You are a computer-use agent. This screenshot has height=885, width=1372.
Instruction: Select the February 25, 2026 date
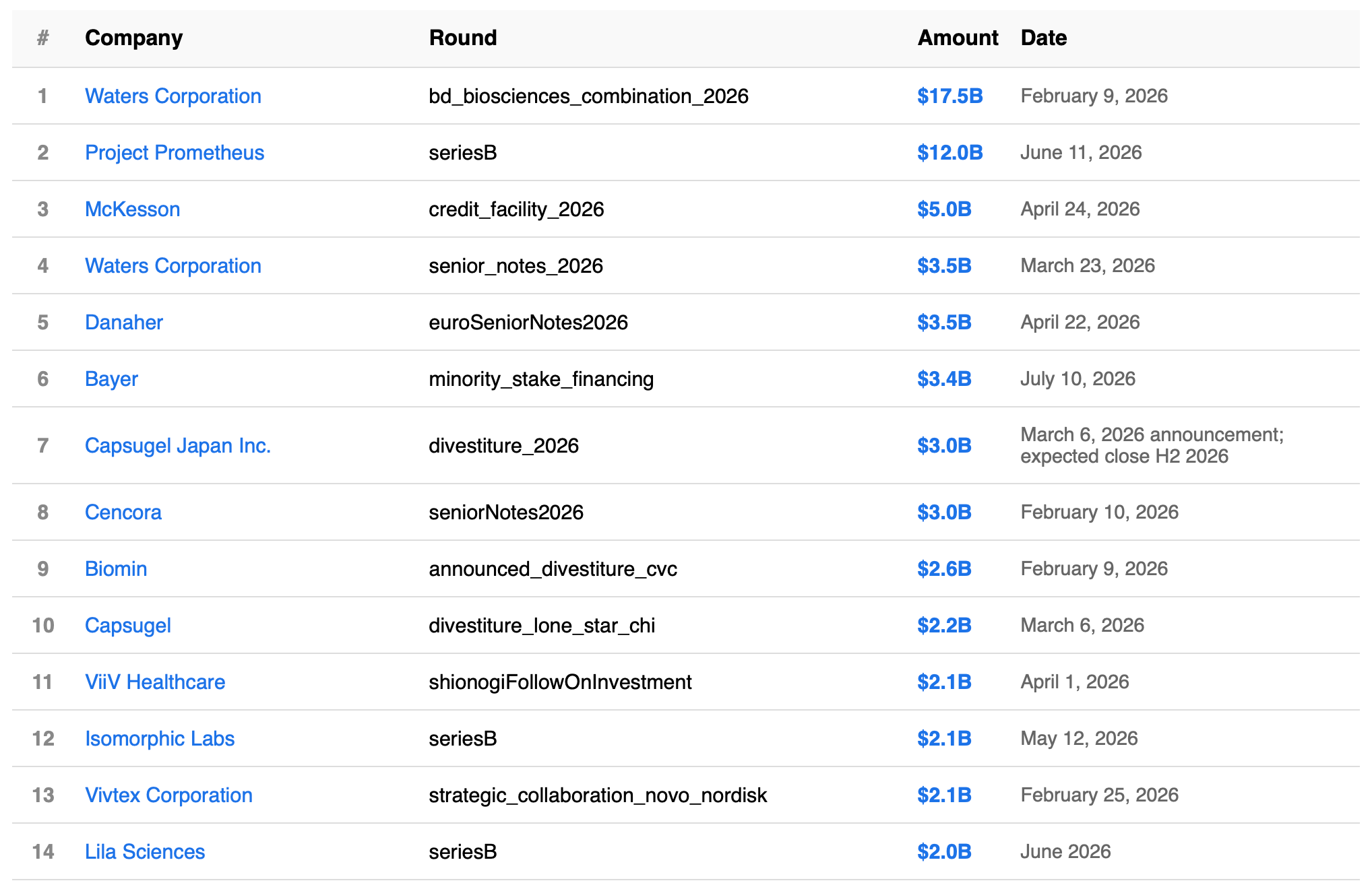click(x=1100, y=795)
